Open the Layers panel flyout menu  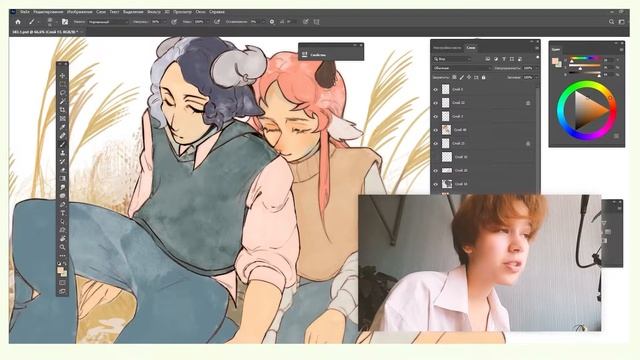coord(537,48)
